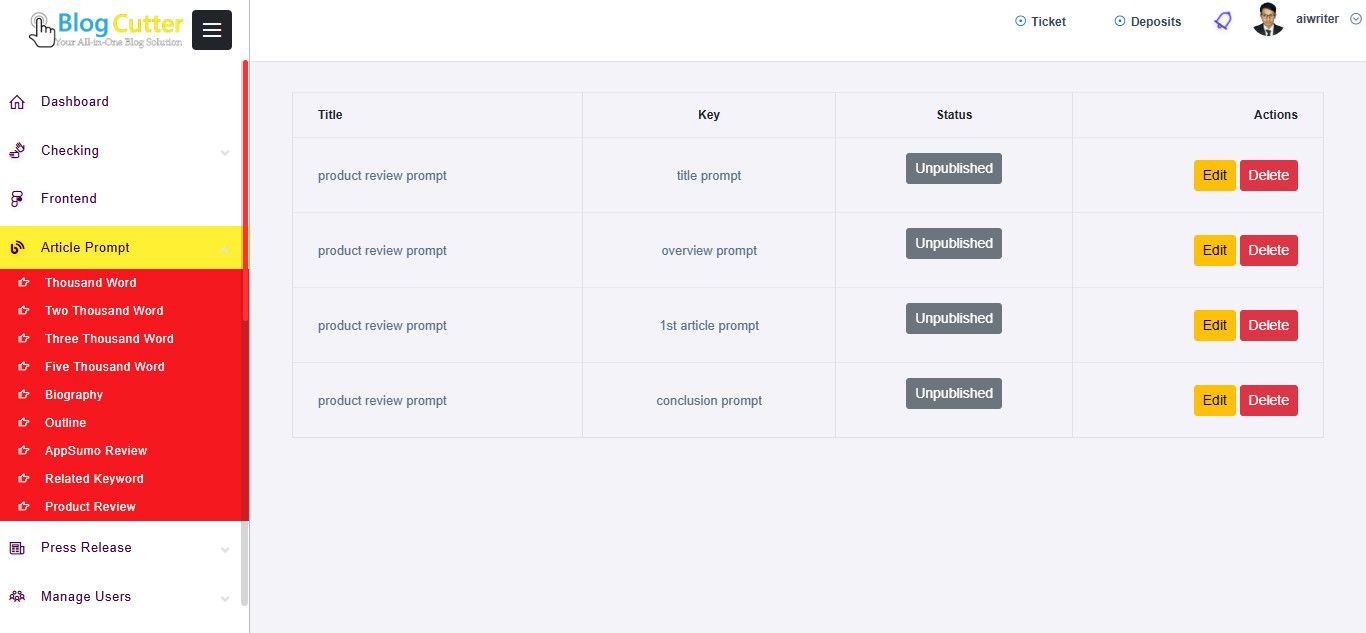Viewport: 1366px width, 633px height.
Task: Click the hamburger menu toggle icon
Action: tap(212, 30)
